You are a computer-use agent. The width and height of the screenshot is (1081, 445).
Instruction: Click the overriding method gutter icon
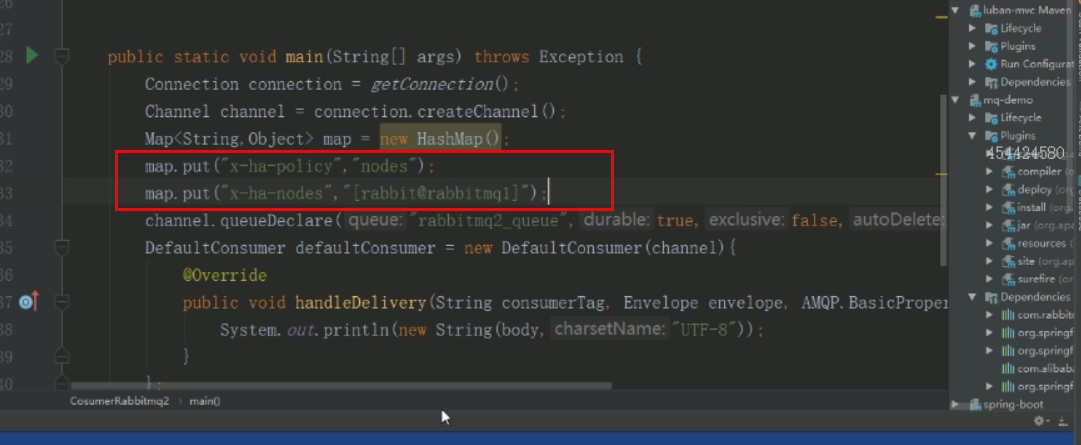(29, 301)
